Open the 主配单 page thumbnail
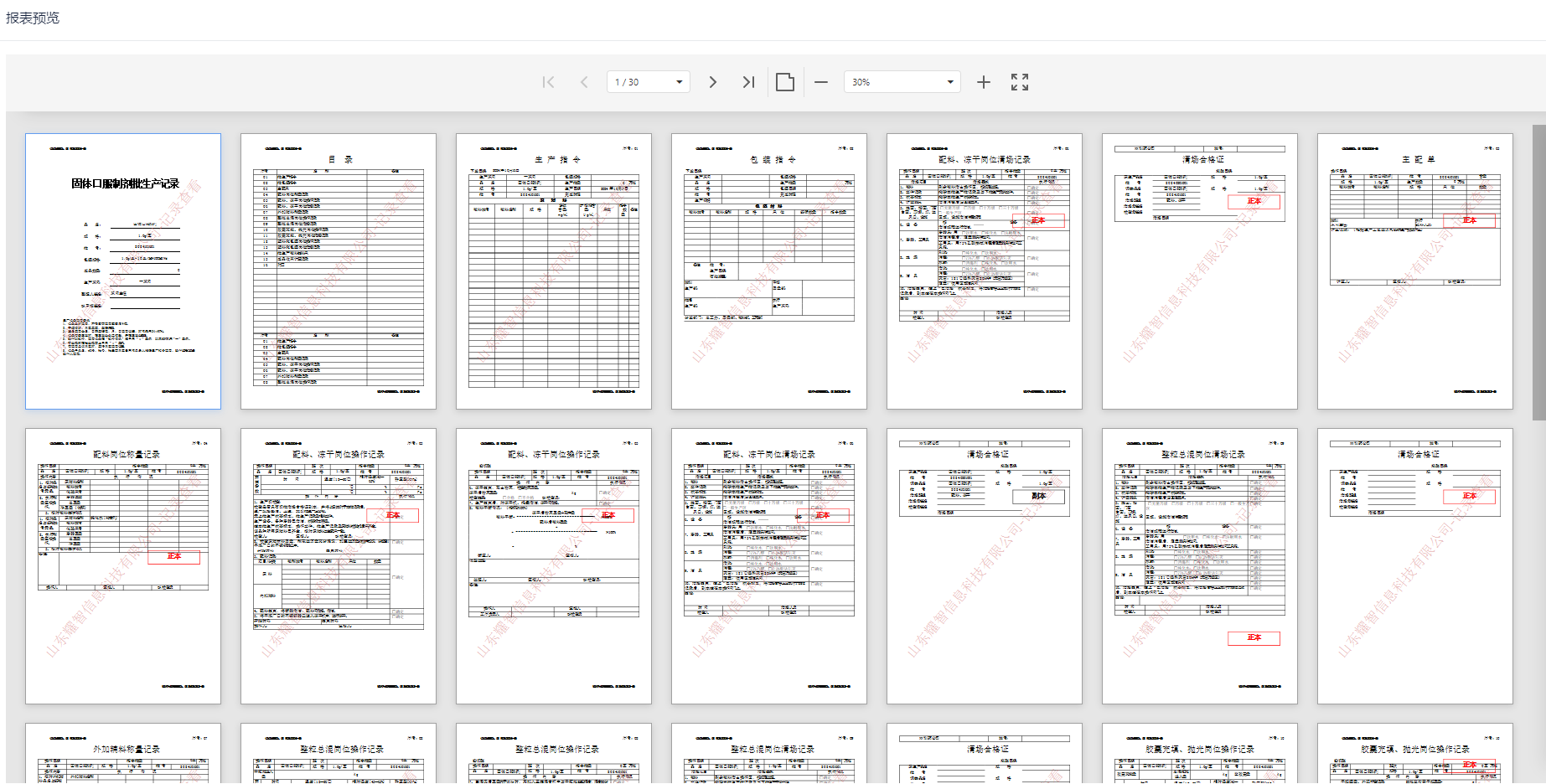 coord(1415,271)
